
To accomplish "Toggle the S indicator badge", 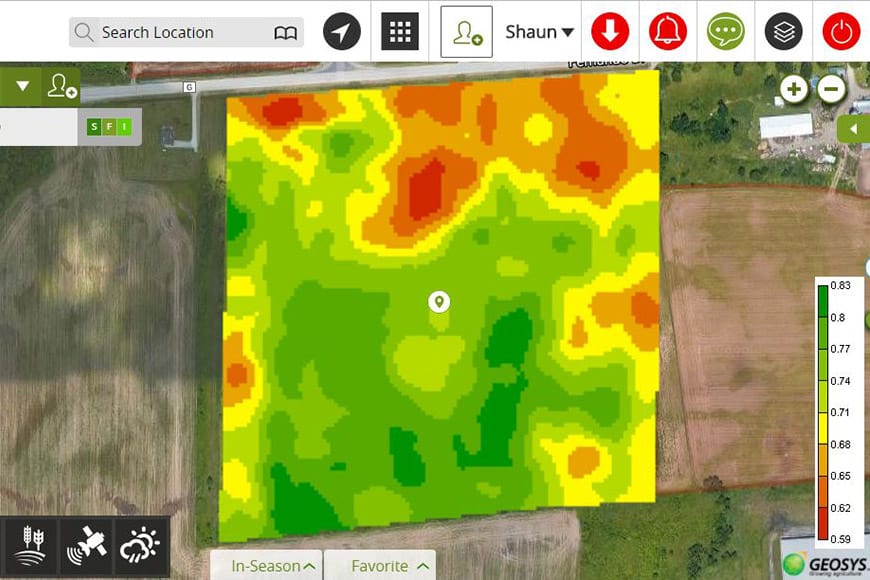I will coord(94,127).
